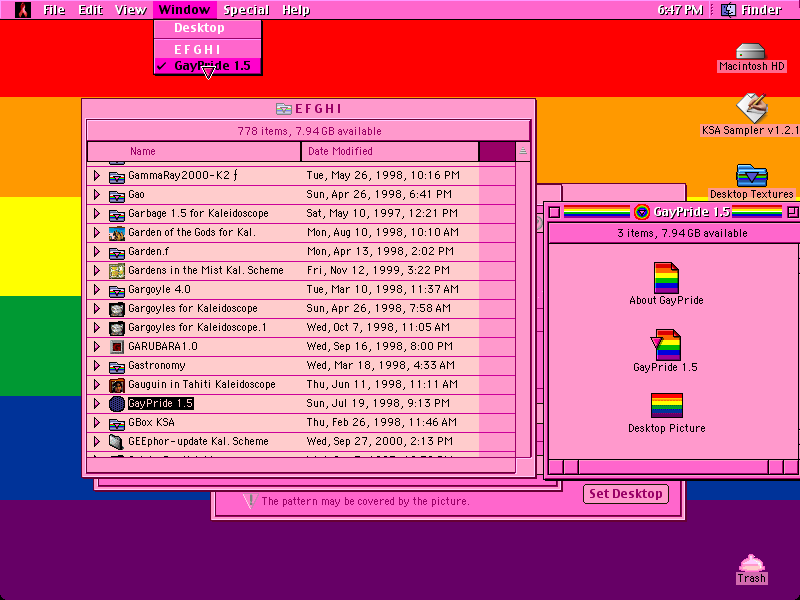
Task: Select the Gardens in the Mist Kal. Scheme name
Action: tap(206, 270)
